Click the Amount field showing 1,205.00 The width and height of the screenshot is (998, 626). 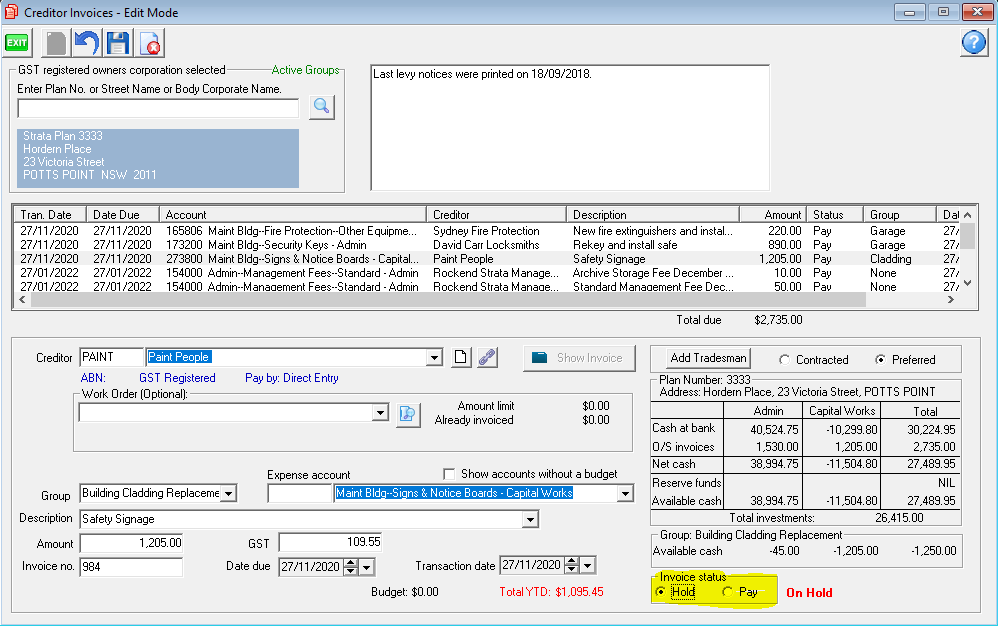(131, 543)
